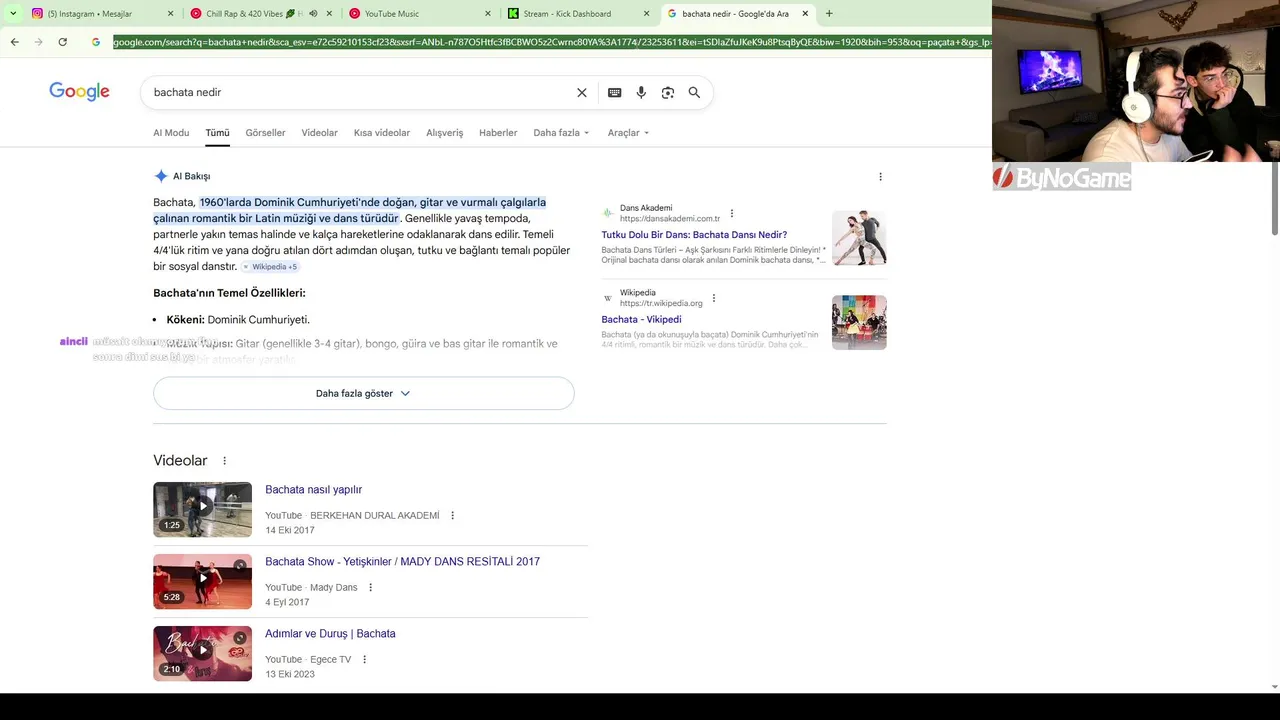The width and height of the screenshot is (1280, 720).
Task: Play the Bachata Show video thumbnail
Action: (x=202, y=581)
